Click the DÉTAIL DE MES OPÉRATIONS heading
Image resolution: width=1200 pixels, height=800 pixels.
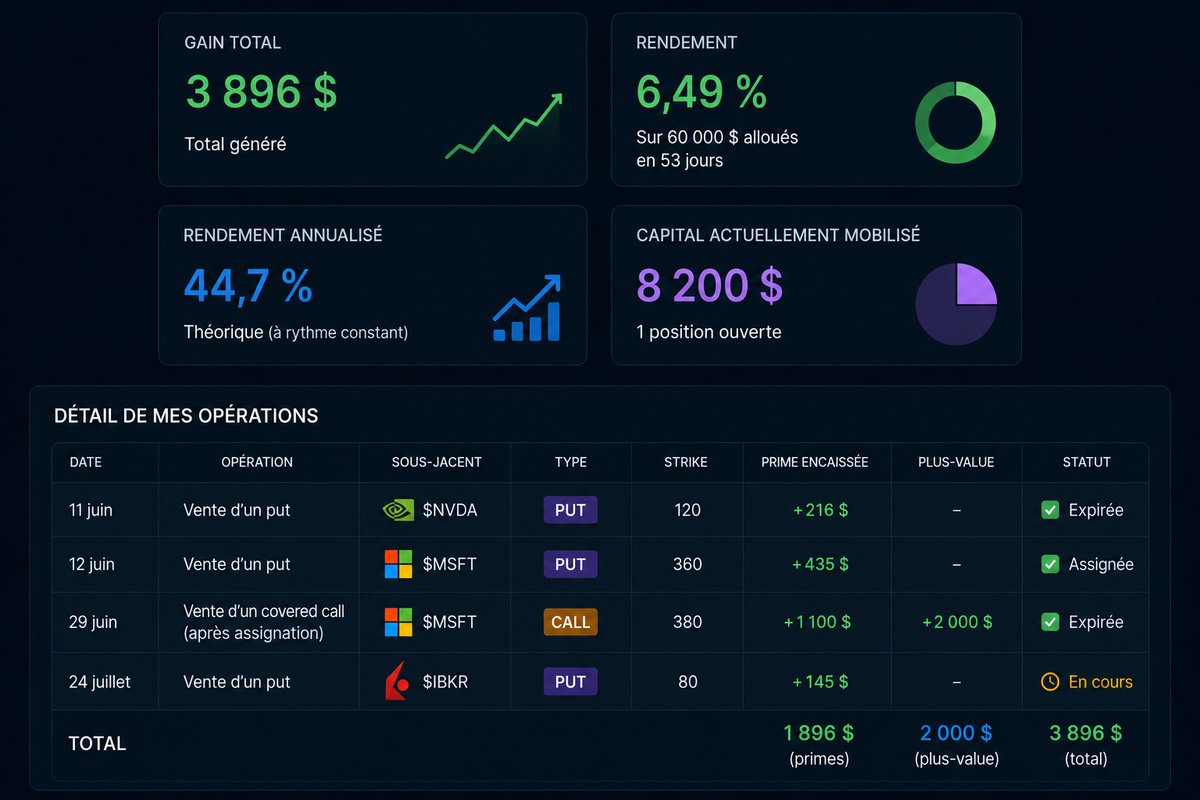(x=186, y=416)
